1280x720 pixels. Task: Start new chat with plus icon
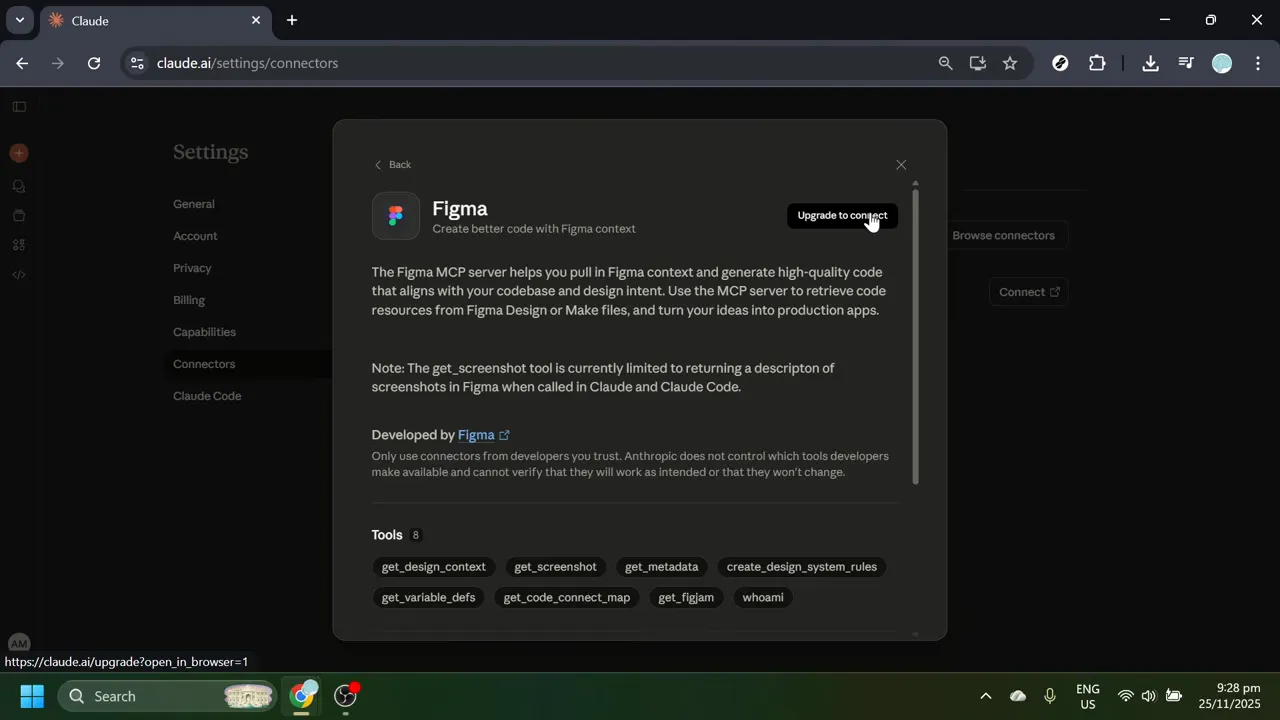[19, 153]
